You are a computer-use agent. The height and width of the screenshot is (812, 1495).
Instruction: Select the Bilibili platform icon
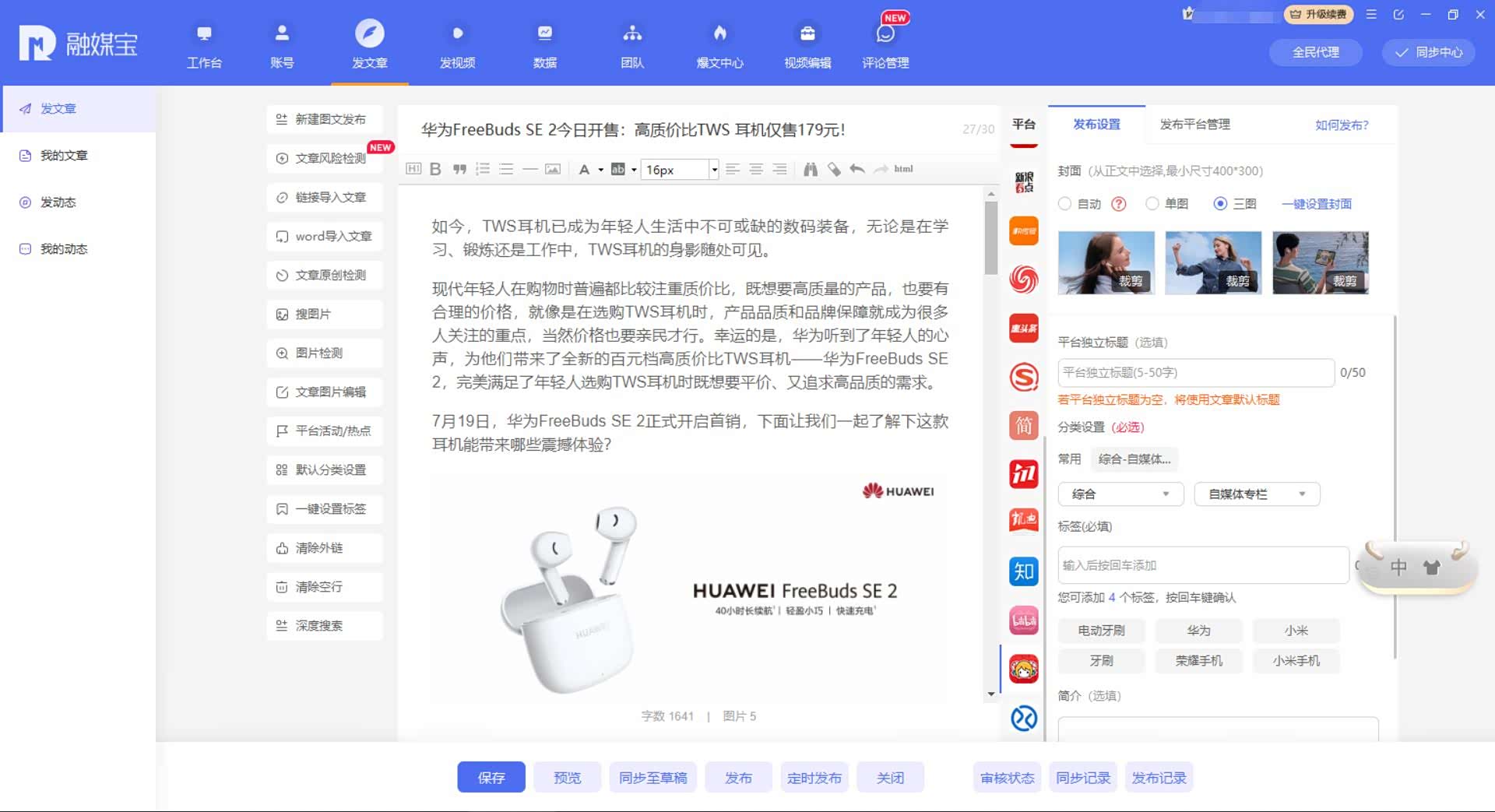[x=1023, y=620]
